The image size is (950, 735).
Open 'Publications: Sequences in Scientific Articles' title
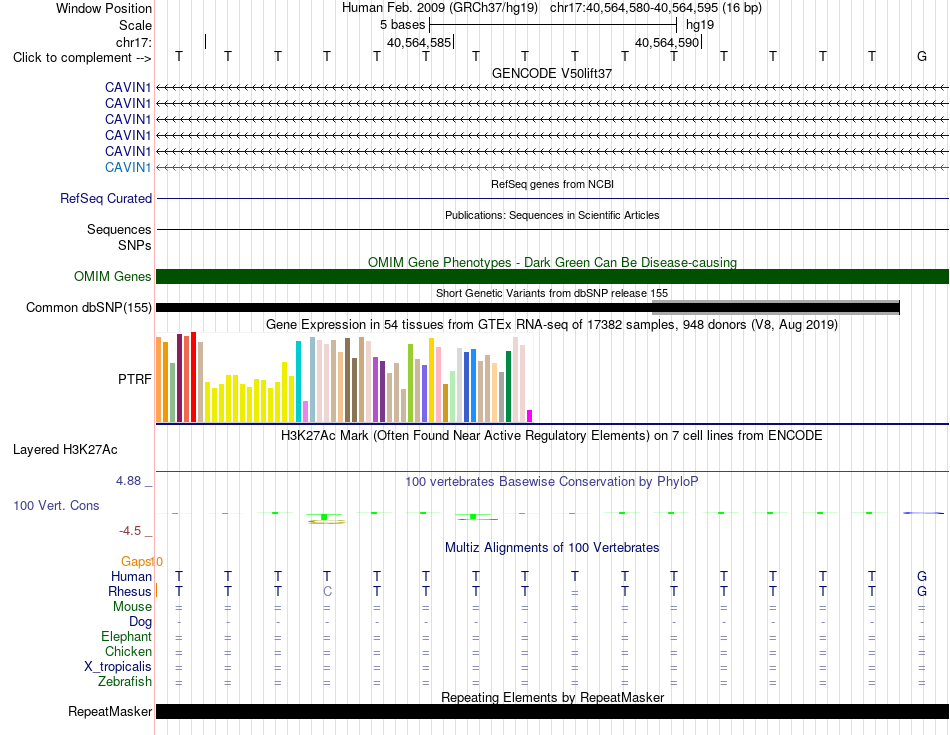(x=552, y=215)
